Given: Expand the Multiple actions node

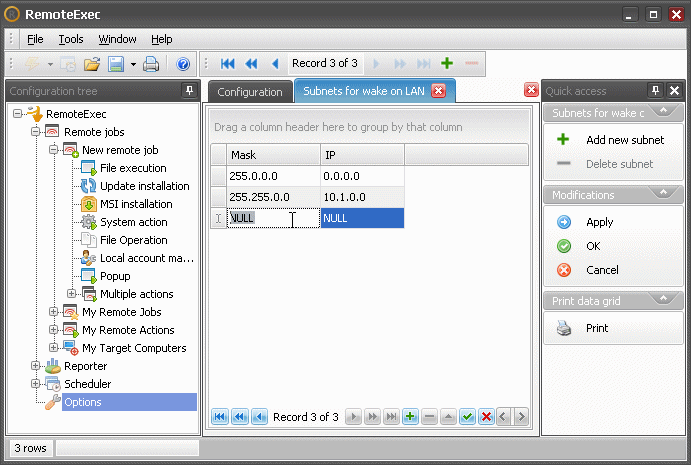Looking at the screenshot, I should (x=71, y=294).
